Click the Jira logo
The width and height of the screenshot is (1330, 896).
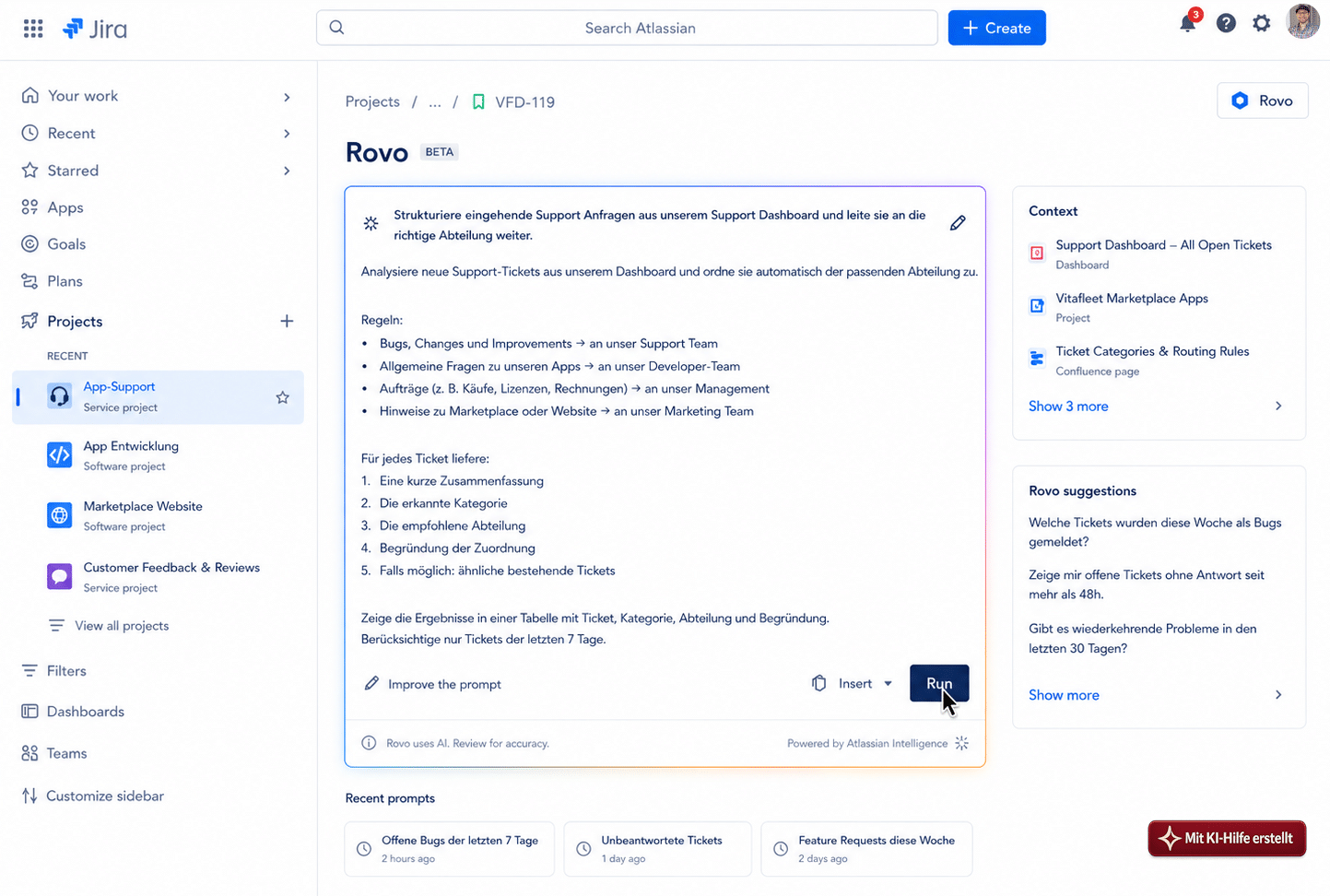(94, 29)
